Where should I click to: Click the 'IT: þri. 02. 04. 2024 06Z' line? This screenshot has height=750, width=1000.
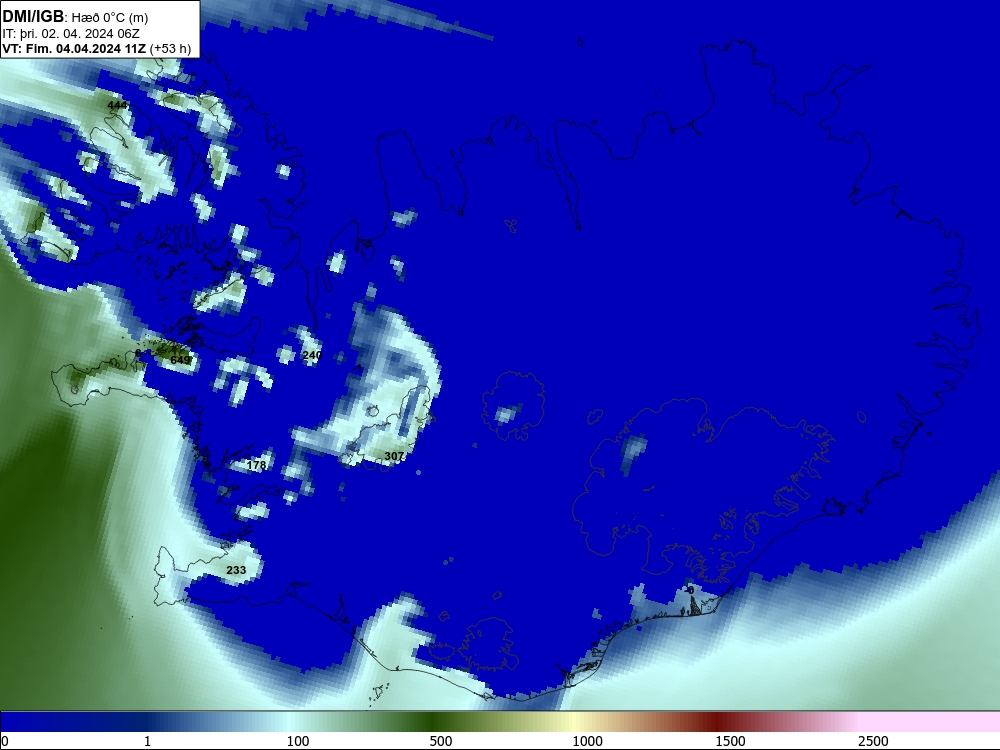pos(71,34)
